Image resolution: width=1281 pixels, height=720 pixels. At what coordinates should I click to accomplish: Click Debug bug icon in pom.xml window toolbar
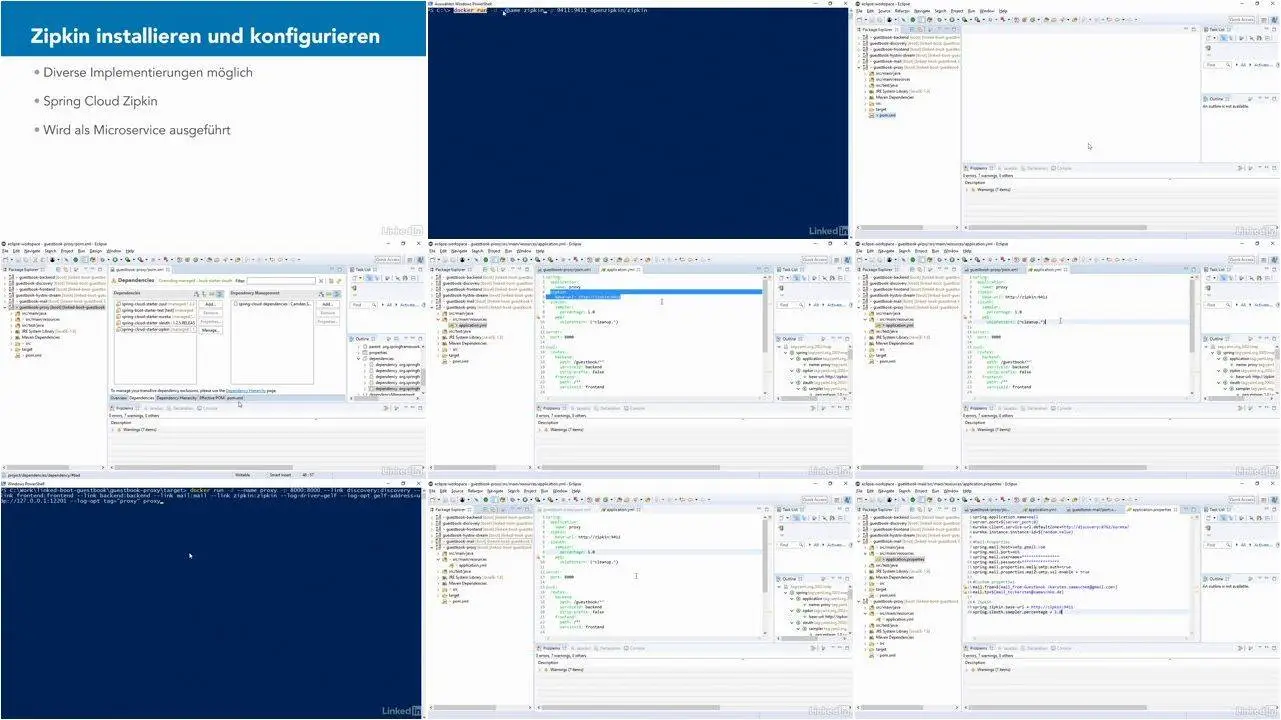pyautogui.click(x=102, y=260)
